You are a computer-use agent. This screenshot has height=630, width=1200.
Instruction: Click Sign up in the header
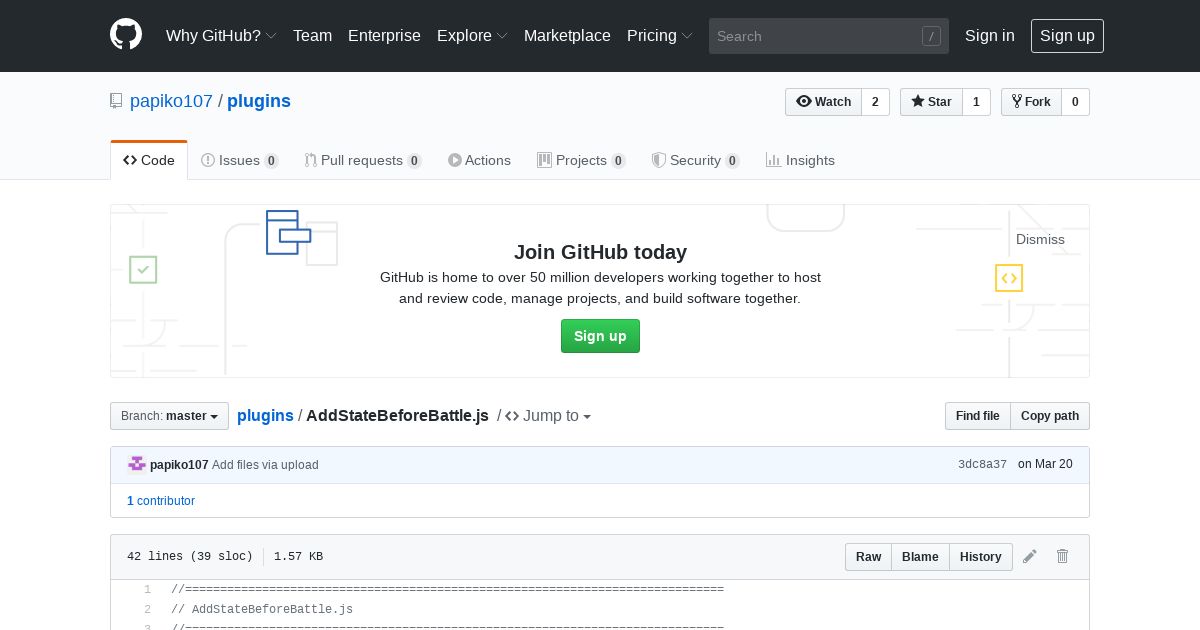1067,35
